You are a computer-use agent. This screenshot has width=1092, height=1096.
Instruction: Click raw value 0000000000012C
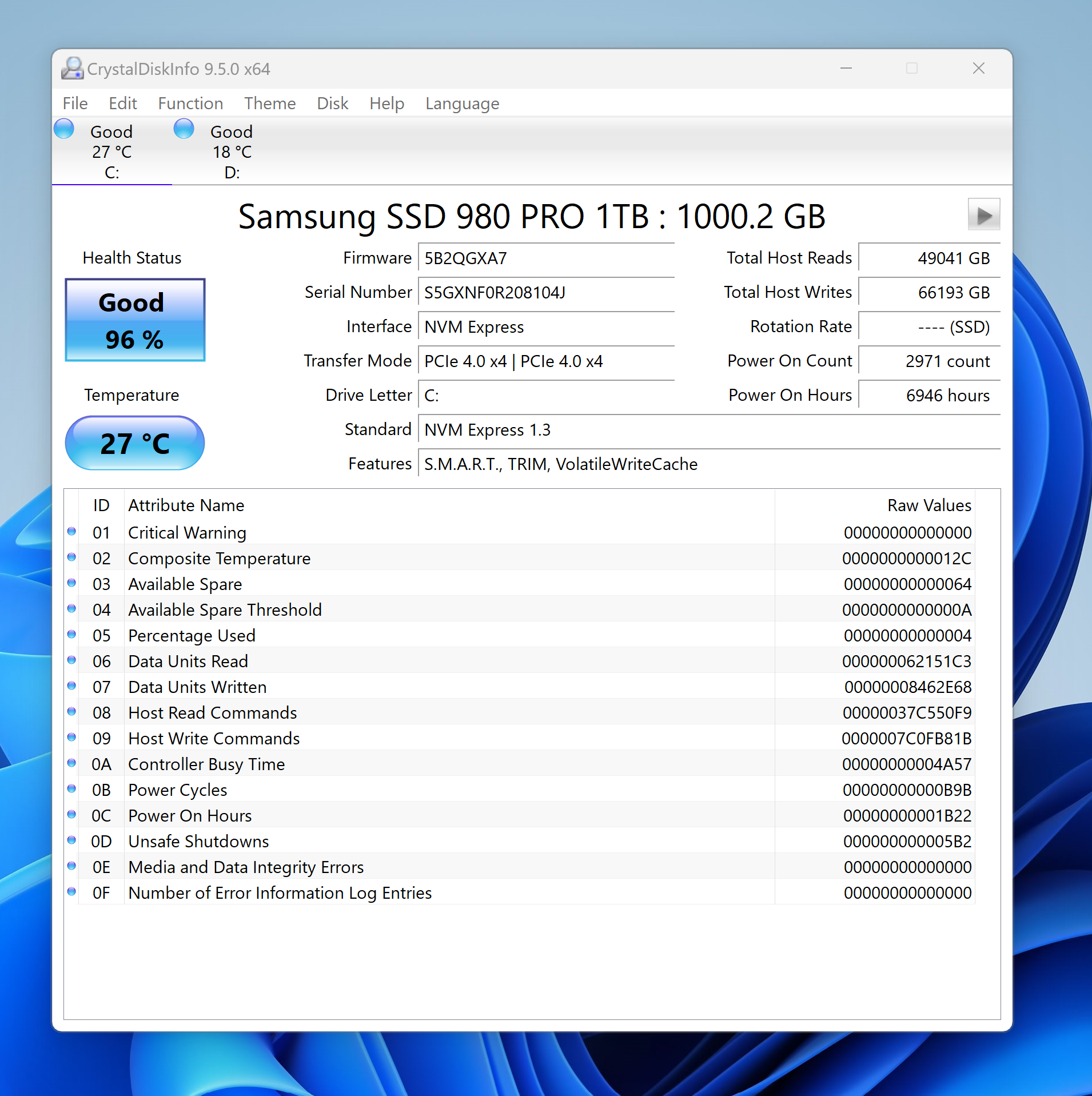(907, 559)
